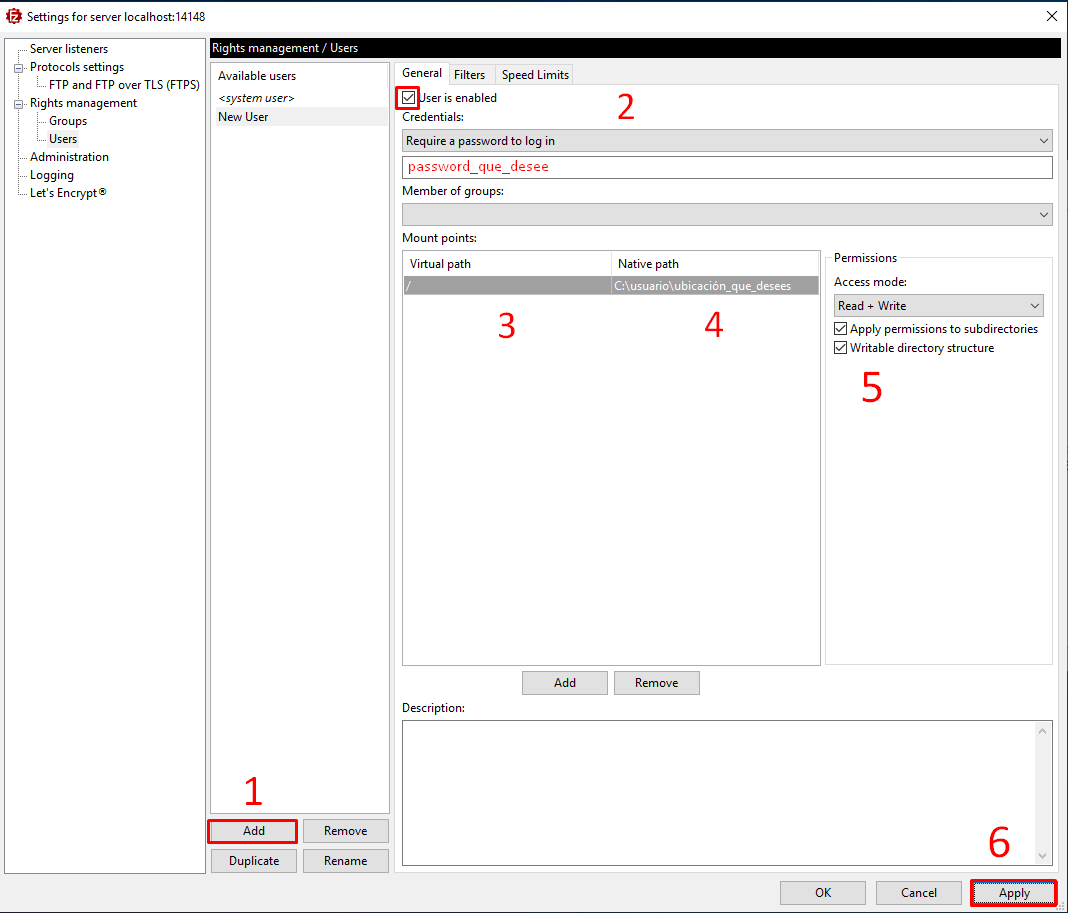Duplicate the New User account

point(253,860)
